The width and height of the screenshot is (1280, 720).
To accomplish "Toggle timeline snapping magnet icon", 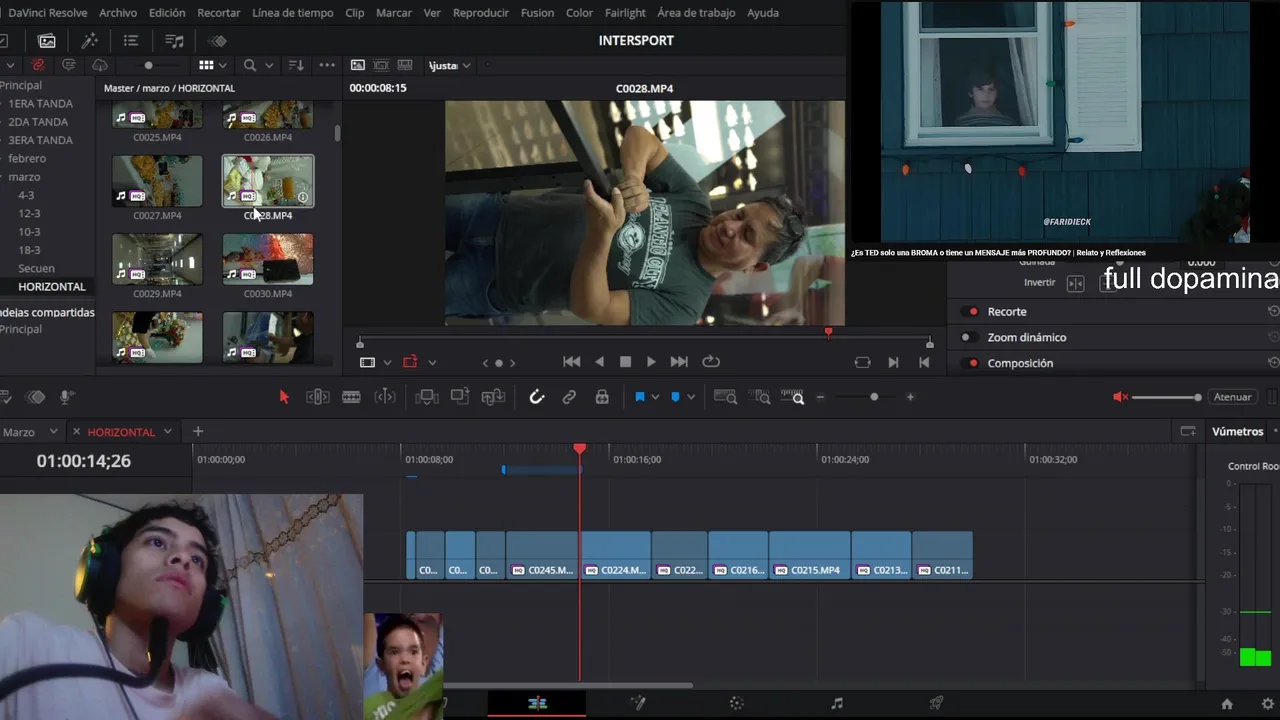I will [537, 397].
